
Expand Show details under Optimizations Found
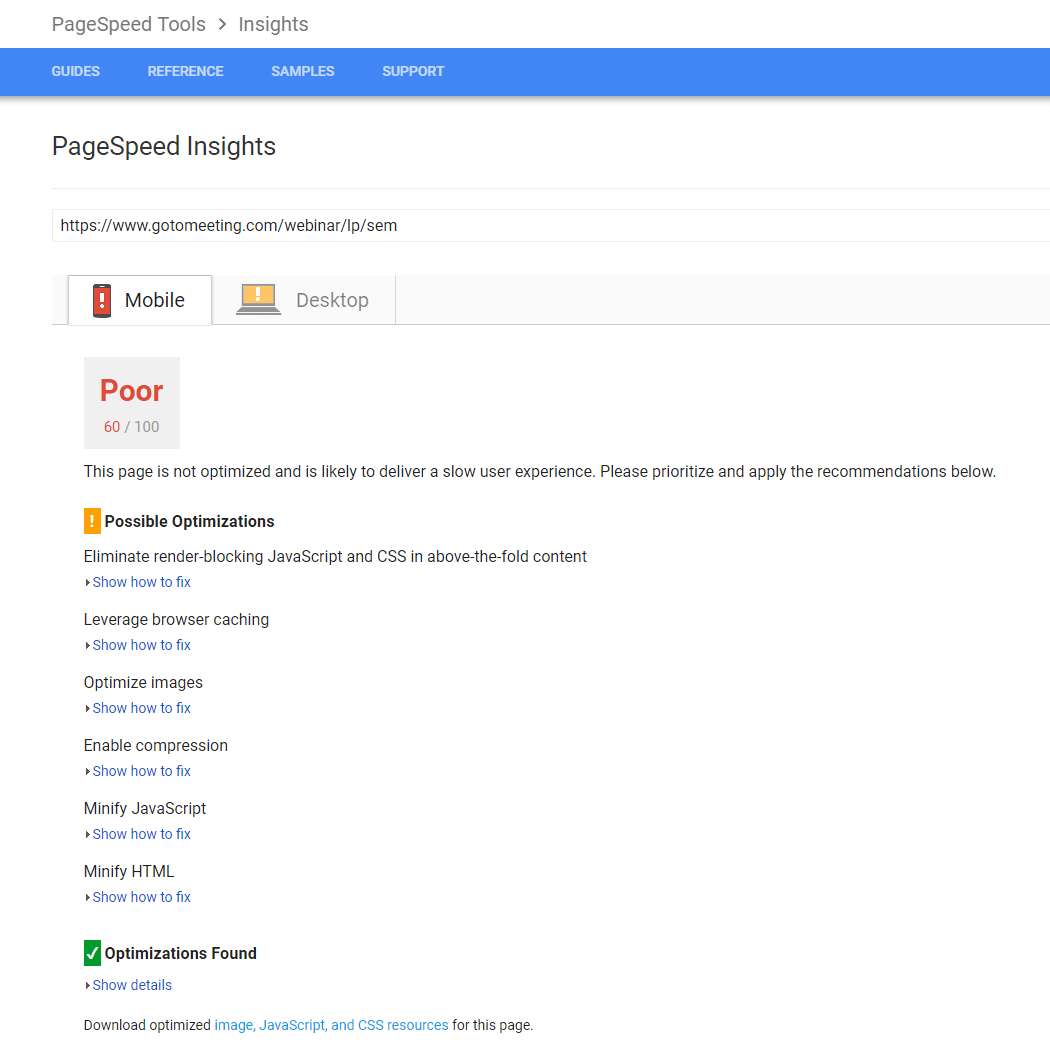pos(131,985)
